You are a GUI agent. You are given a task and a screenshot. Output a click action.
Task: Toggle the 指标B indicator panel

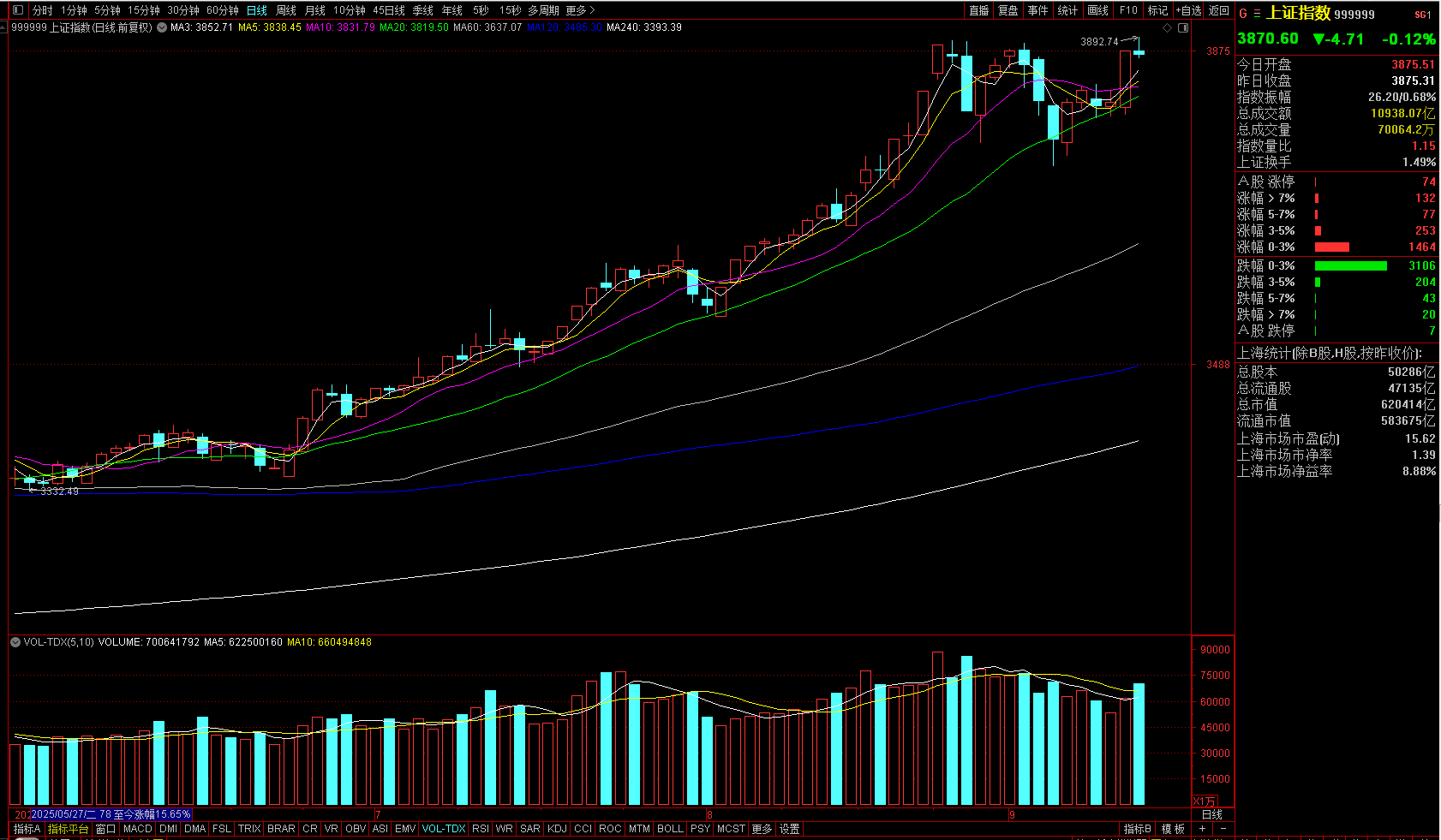click(x=1137, y=829)
